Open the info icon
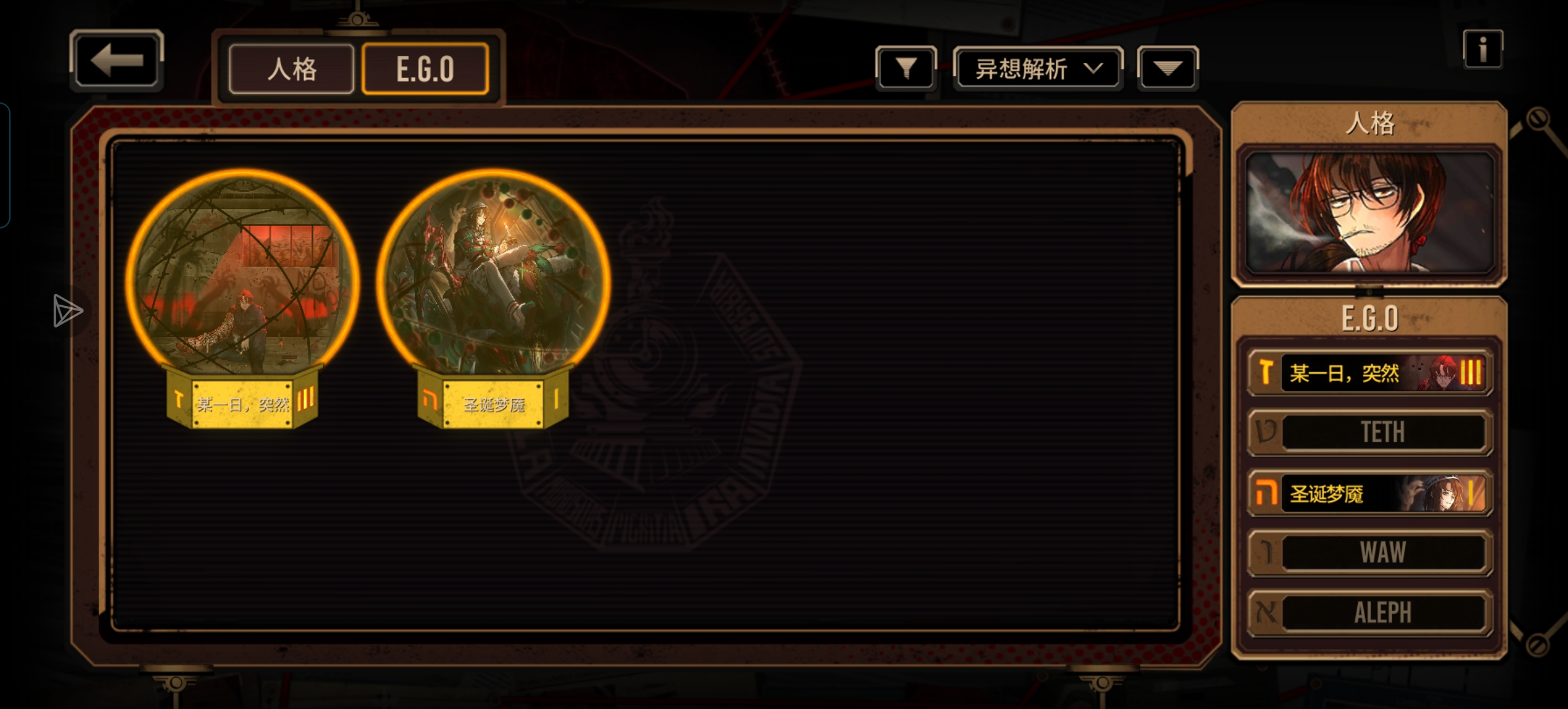This screenshot has height=709, width=1568. (x=1483, y=49)
